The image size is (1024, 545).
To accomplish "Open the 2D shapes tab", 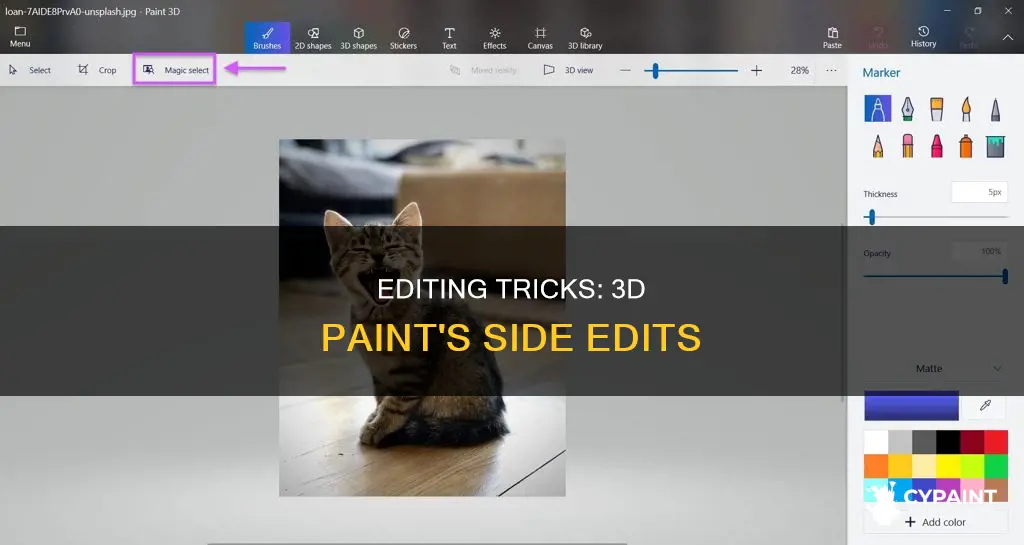I will tap(313, 38).
